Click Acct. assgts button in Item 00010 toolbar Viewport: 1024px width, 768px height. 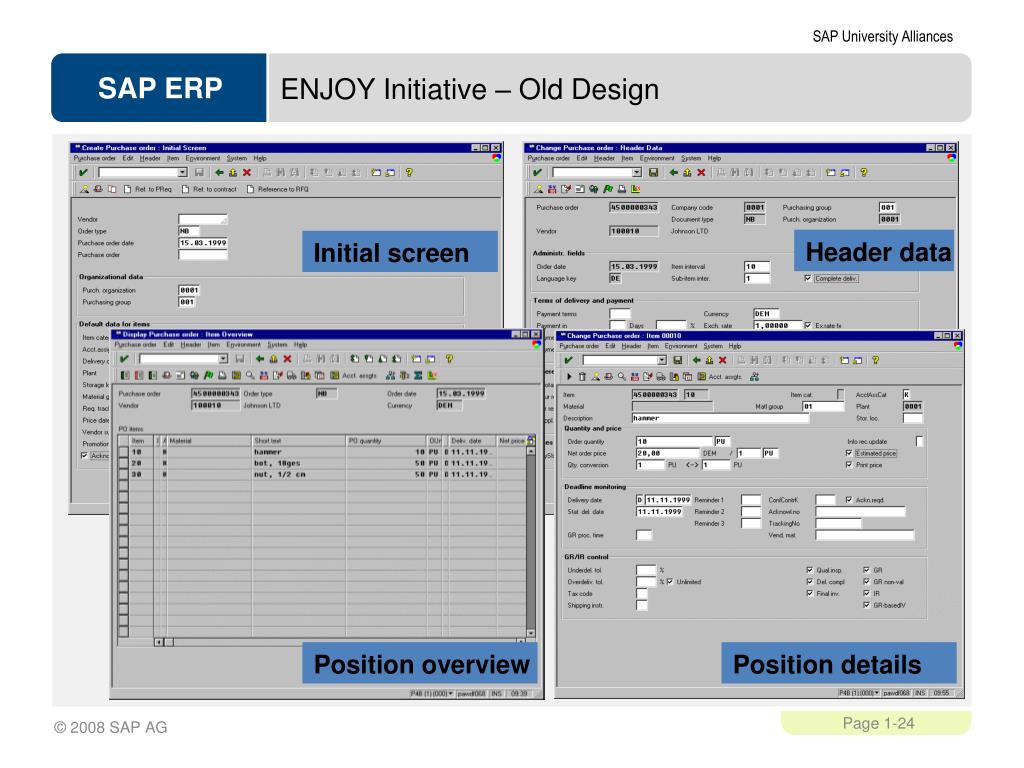pos(719,377)
